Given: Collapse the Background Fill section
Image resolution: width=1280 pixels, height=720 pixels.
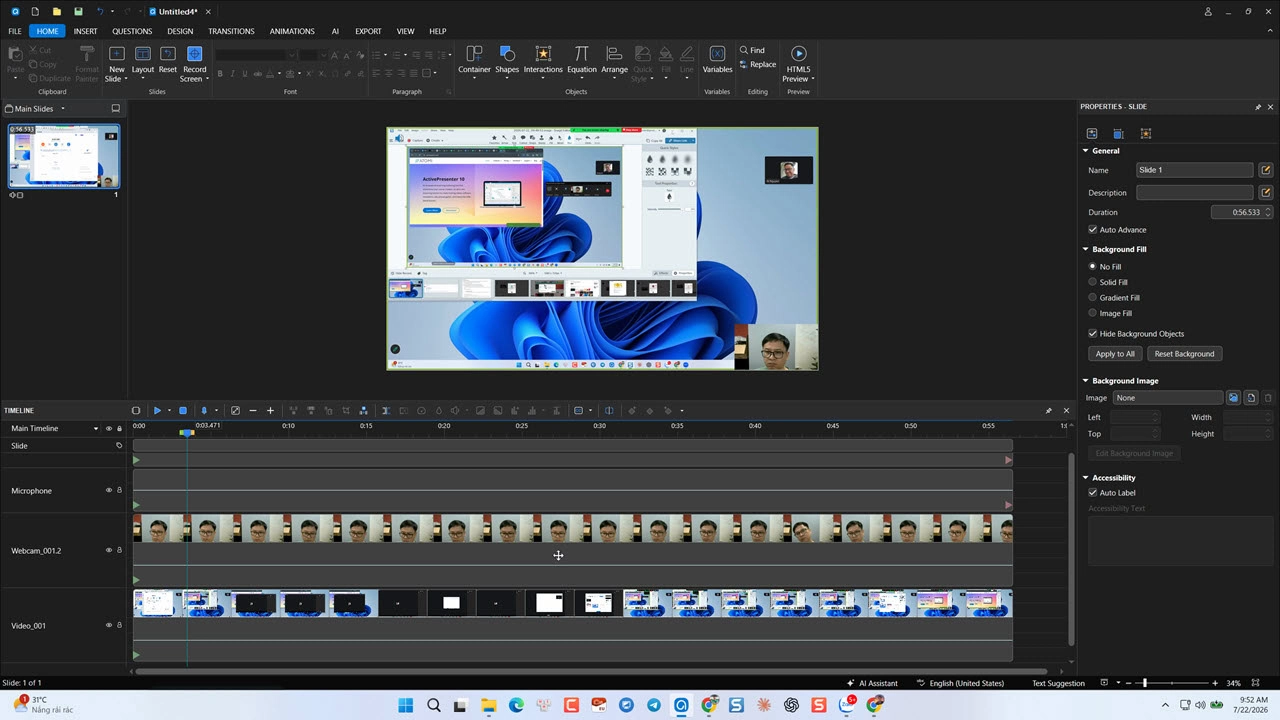Looking at the screenshot, I should (x=1086, y=249).
